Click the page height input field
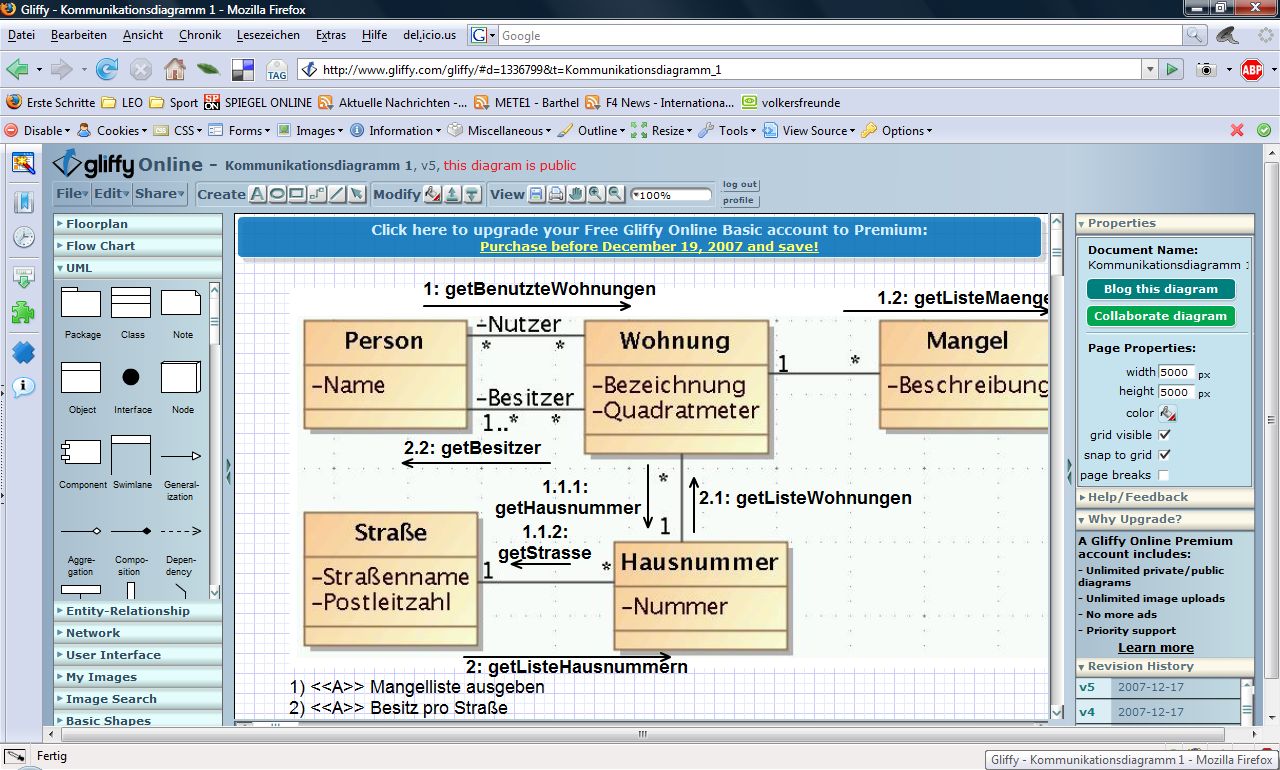Screen dimensions: 1280x770 (1176, 392)
